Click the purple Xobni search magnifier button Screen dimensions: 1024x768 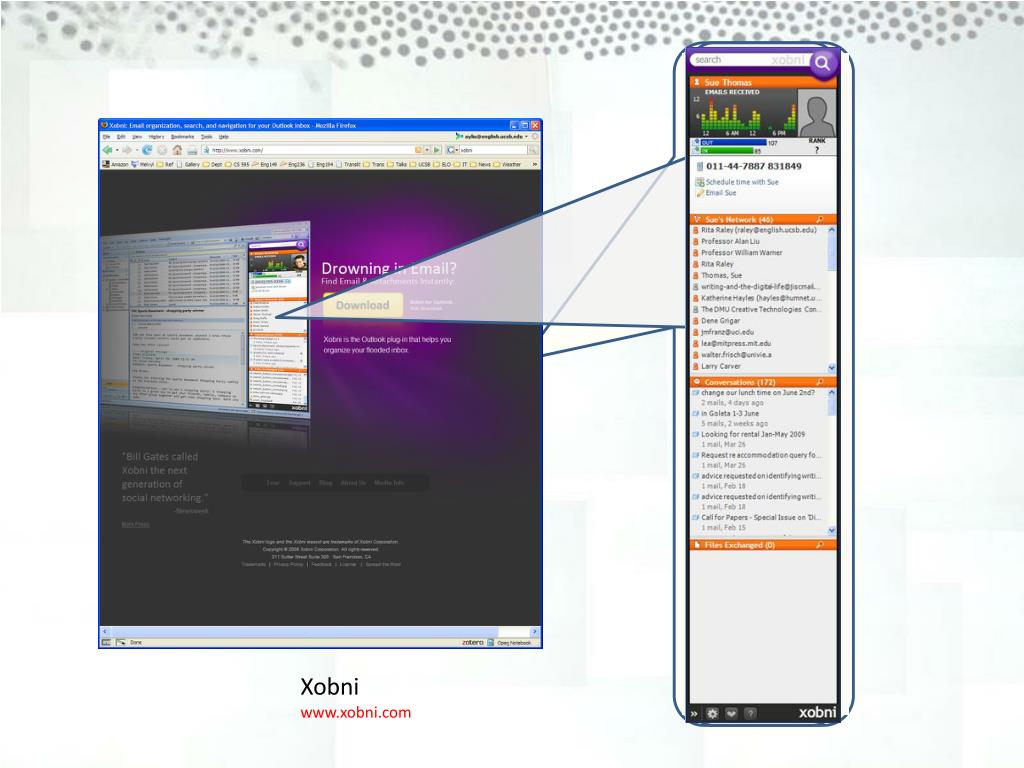822,63
